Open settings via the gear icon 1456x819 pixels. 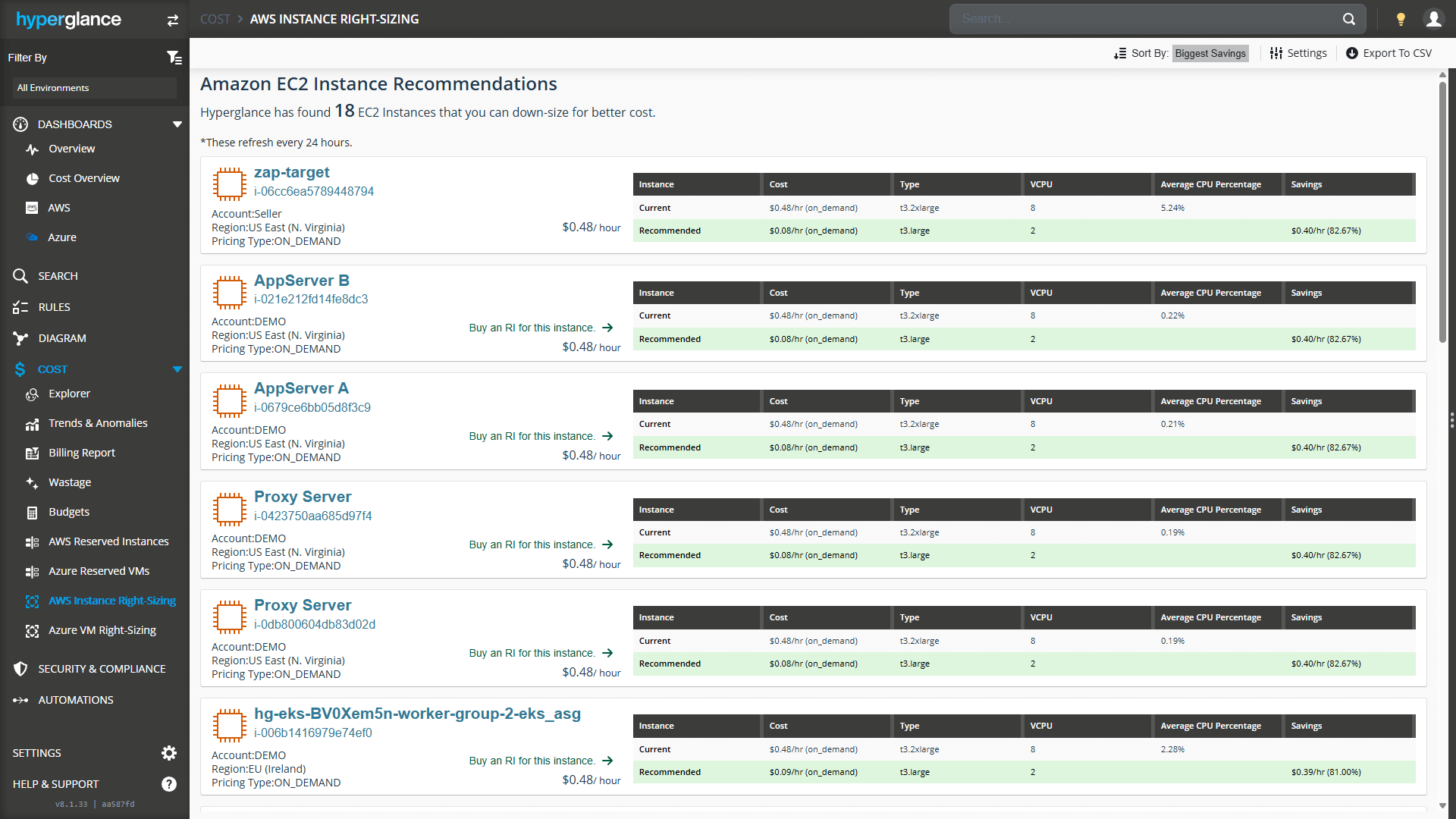(169, 752)
